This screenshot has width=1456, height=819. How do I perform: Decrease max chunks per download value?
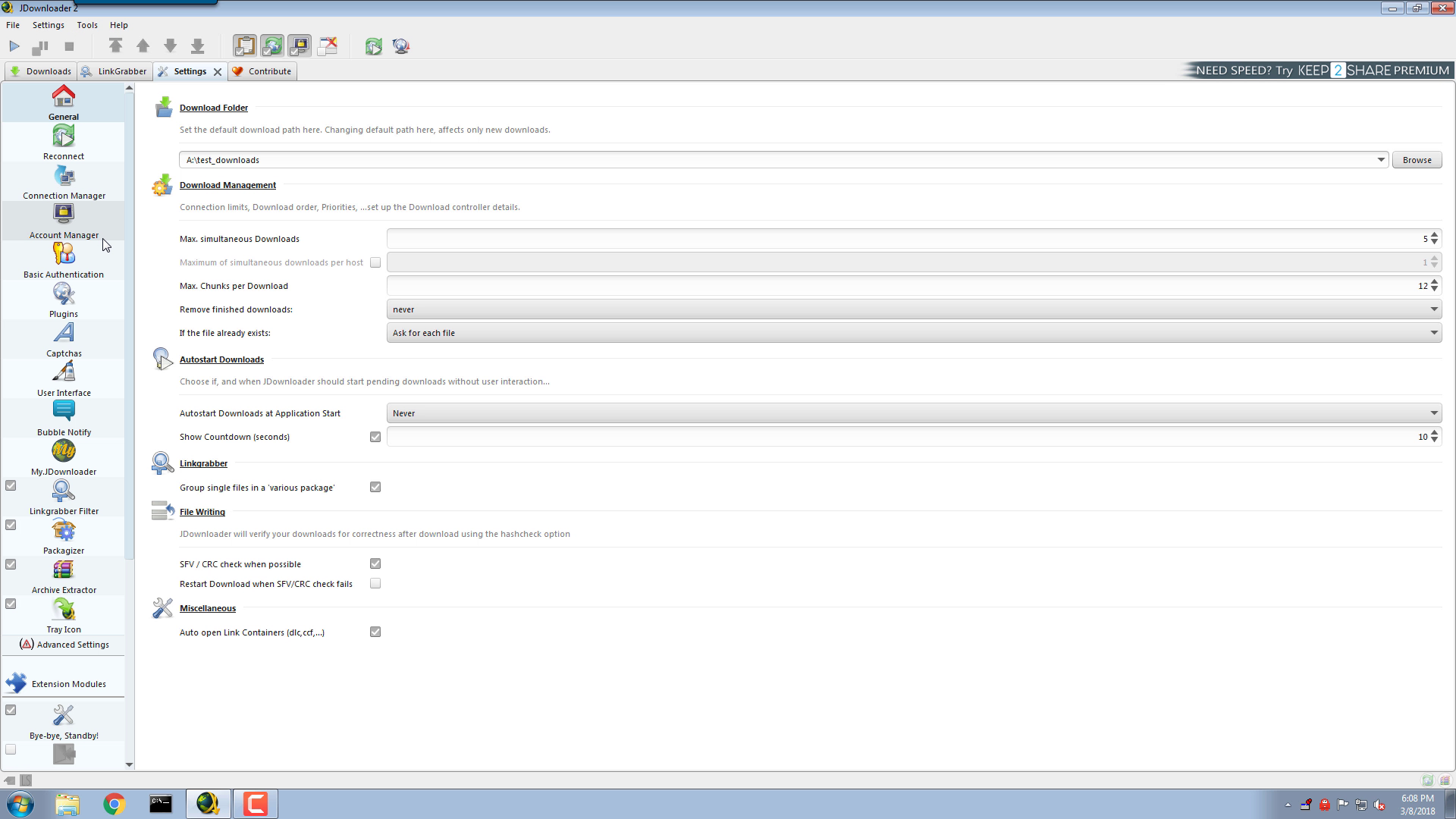[1434, 290]
